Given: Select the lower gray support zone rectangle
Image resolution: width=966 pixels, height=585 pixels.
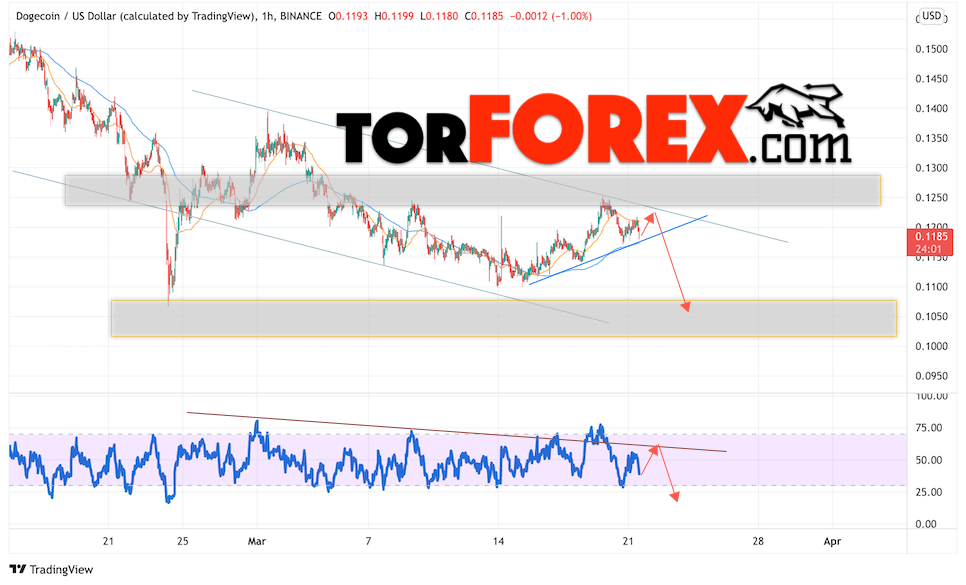Looking at the screenshot, I should tap(503, 318).
